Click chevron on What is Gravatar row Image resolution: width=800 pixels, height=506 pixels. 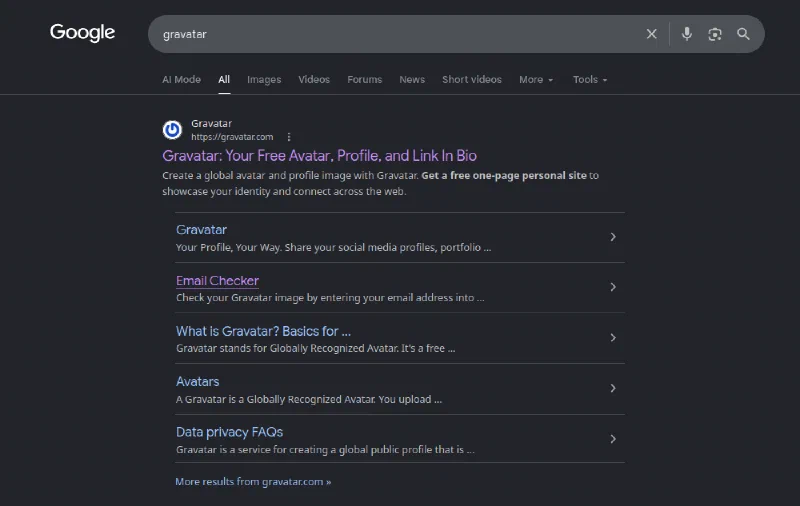pyautogui.click(x=613, y=338)
